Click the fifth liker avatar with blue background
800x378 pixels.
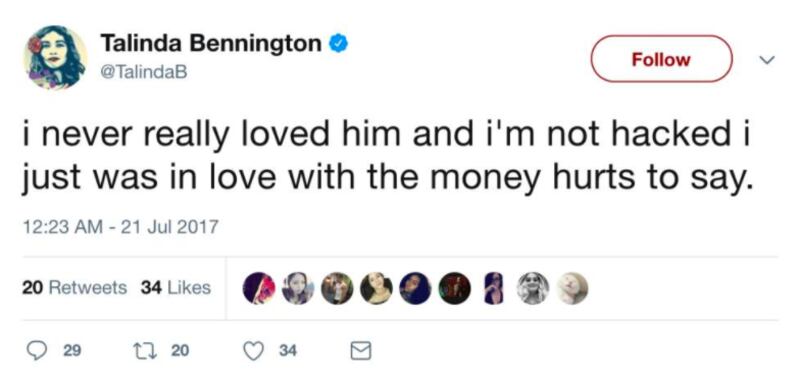pyautogui.click(x=415, y=288)
